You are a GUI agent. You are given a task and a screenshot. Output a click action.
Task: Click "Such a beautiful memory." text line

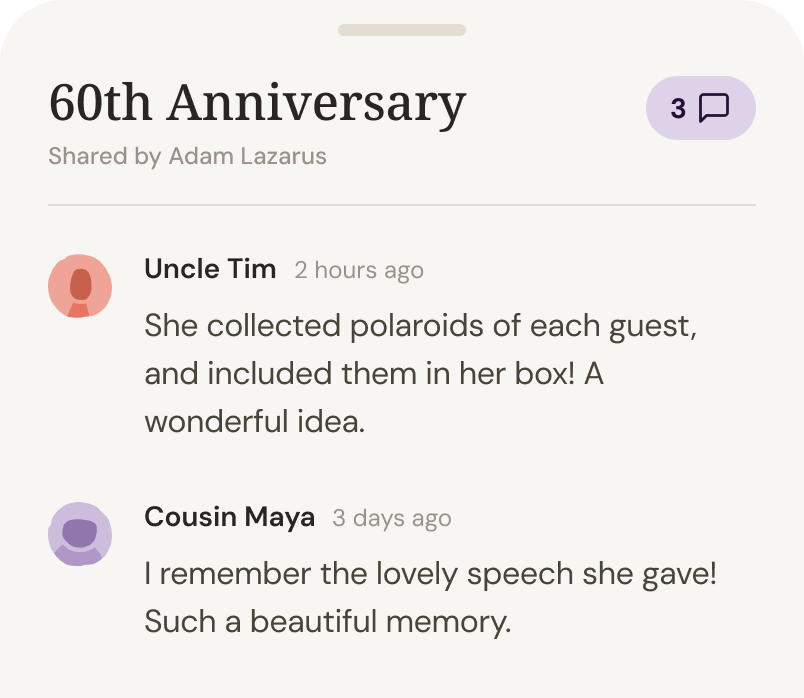[x=328, y=622]
